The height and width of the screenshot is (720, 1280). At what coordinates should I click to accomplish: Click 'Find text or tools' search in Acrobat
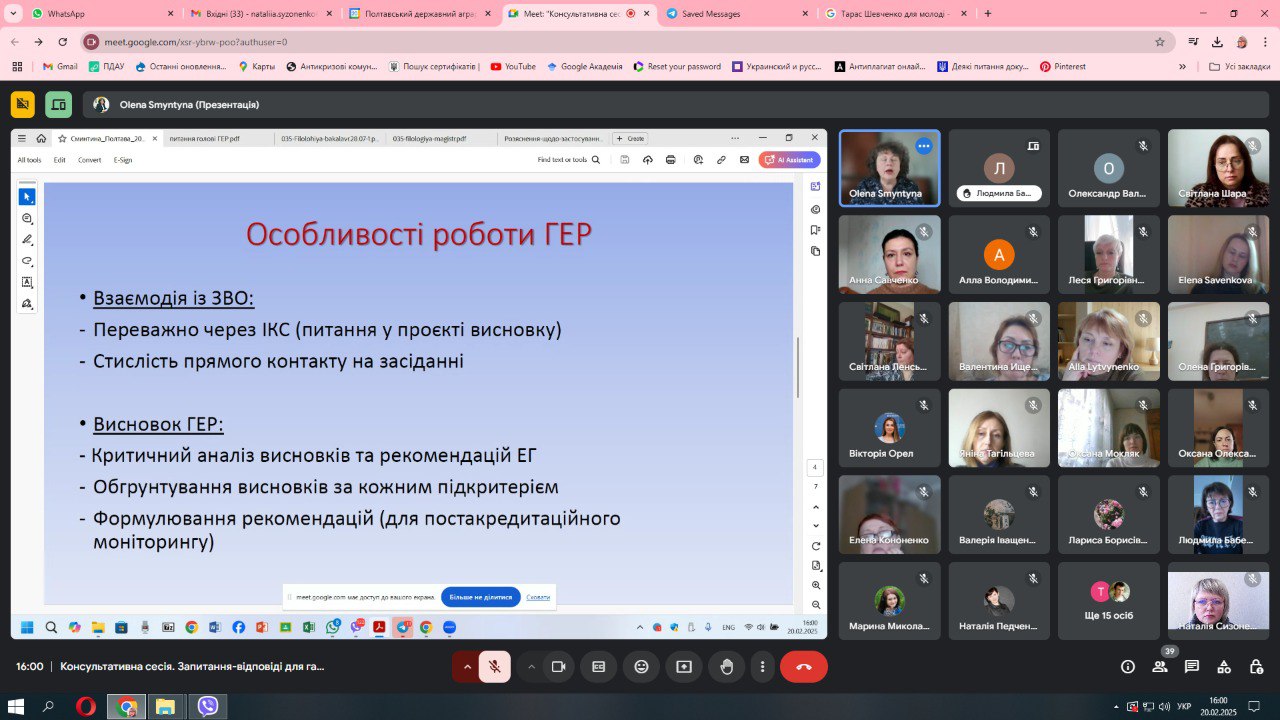point(569,160)
